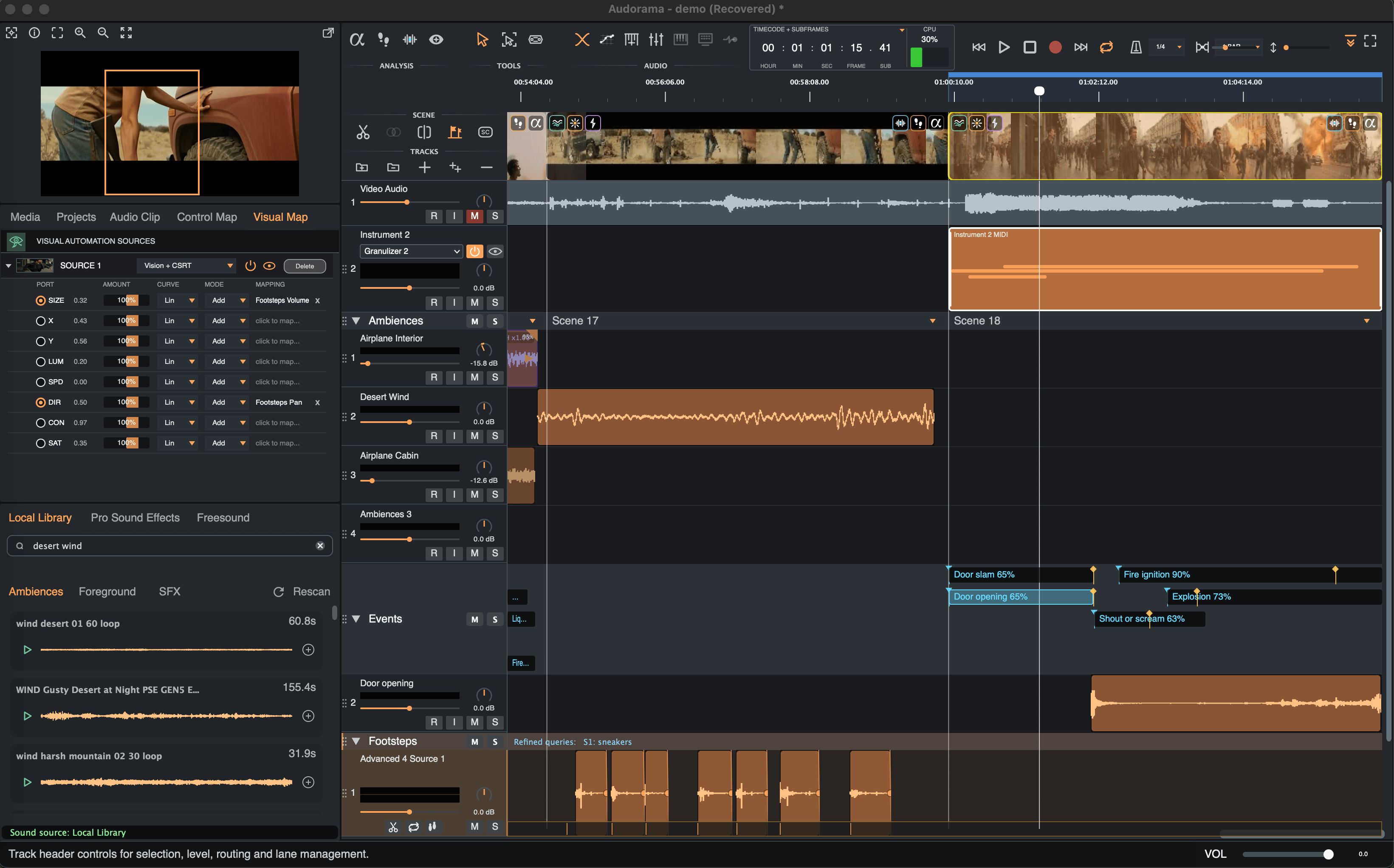1394x868 pixels.
Task: Collapse the Events track group
Action: click(x=356, y=619)
